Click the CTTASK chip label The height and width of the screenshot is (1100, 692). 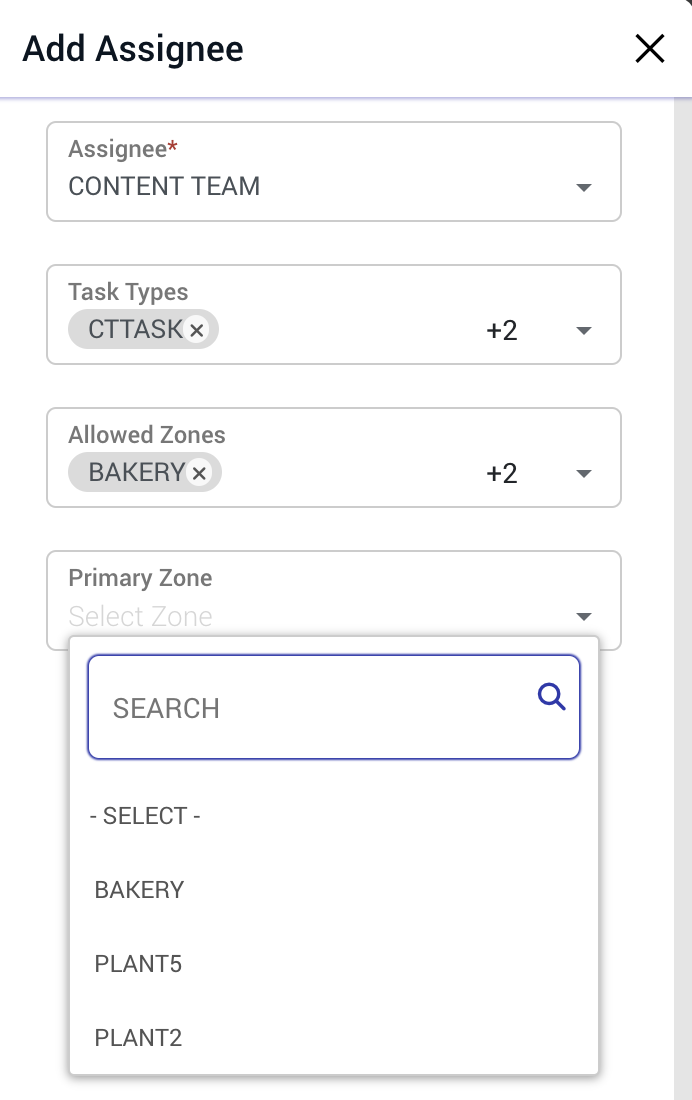pyautogui.click(x=134, y=329)
